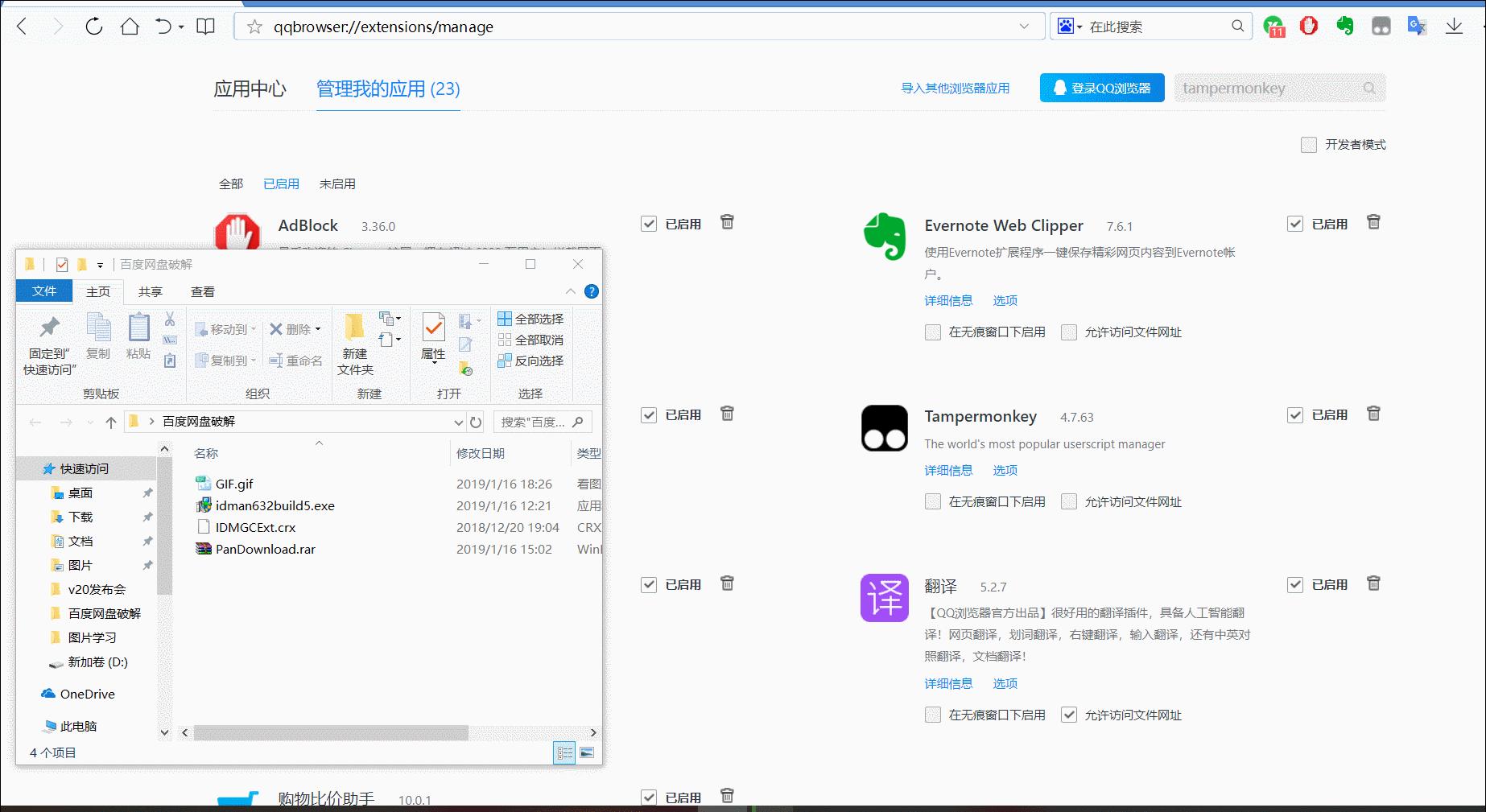The image size is (1486, 812).
Task: Open the Tampermonkey toolbar extension icon
Action: coord(1381,27)
